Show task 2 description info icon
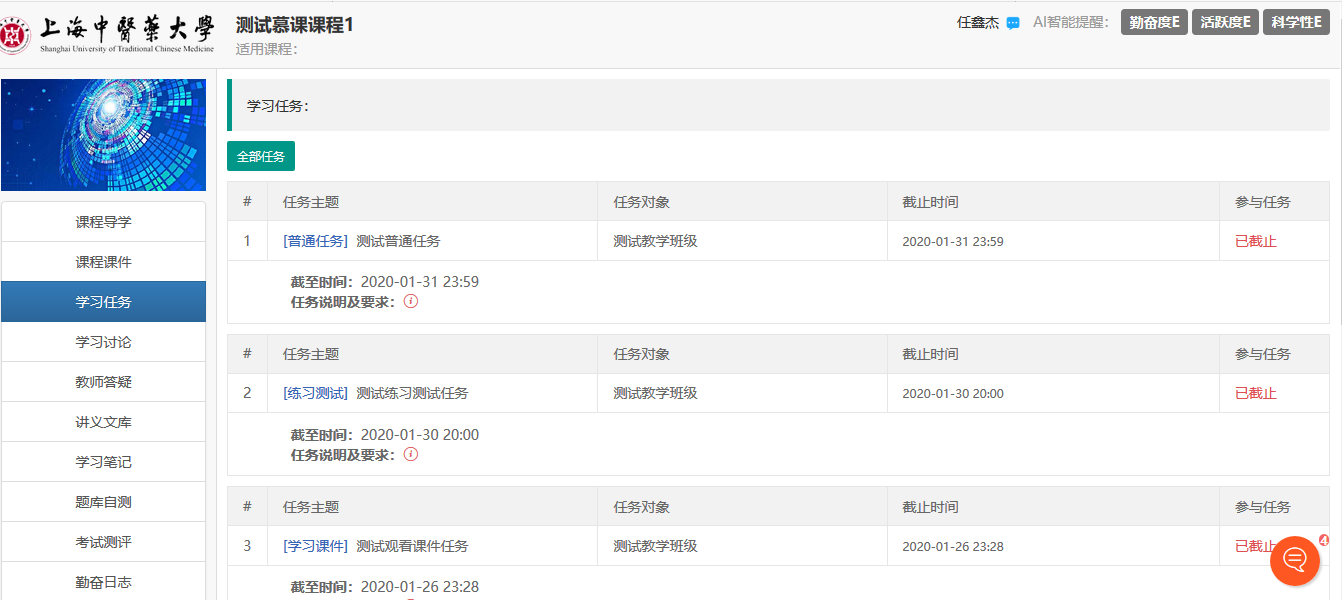 (x=411, y=454)
